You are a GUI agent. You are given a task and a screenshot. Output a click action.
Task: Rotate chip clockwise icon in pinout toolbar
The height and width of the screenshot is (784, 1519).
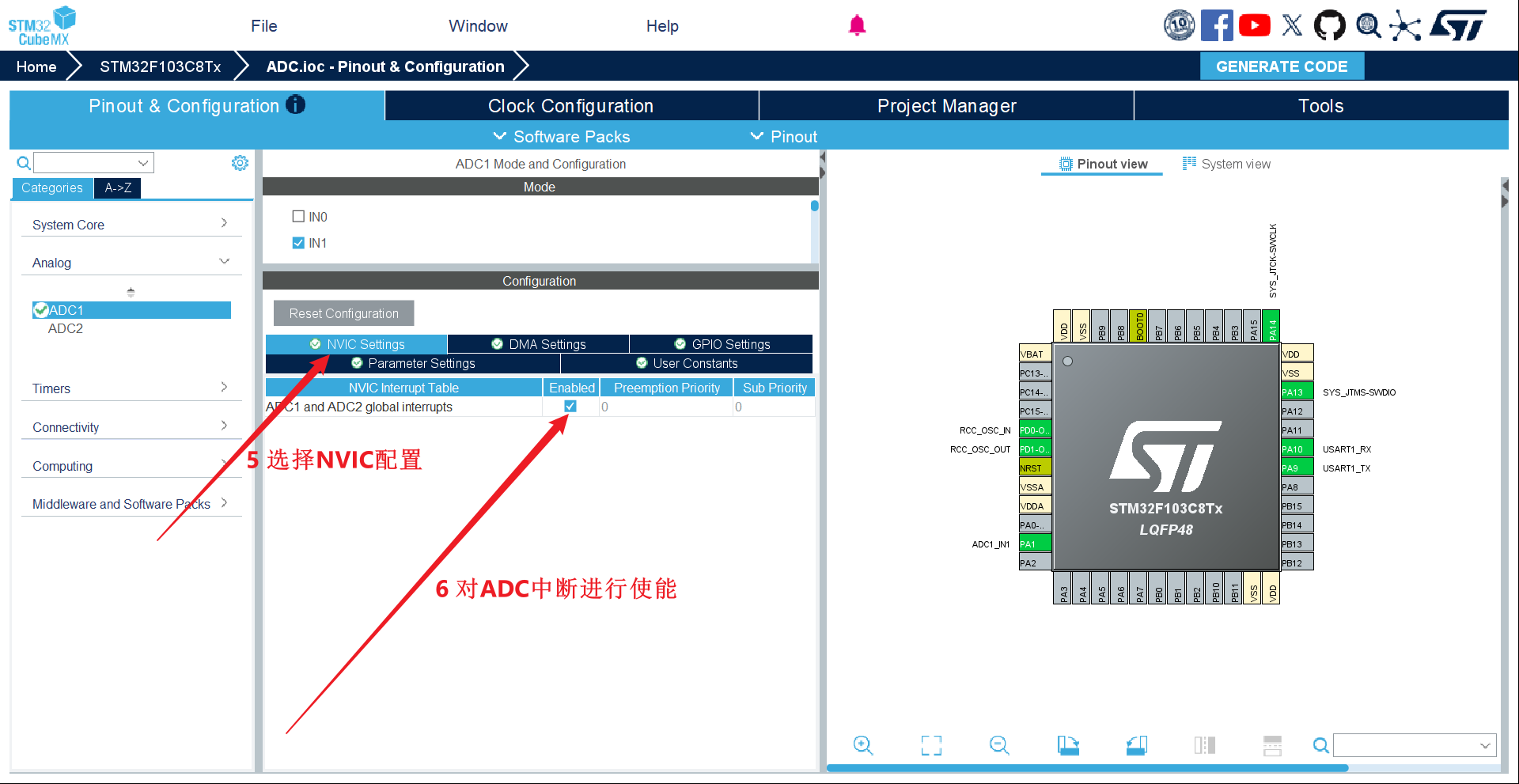pyautogui.click(x=1068, y=745)
